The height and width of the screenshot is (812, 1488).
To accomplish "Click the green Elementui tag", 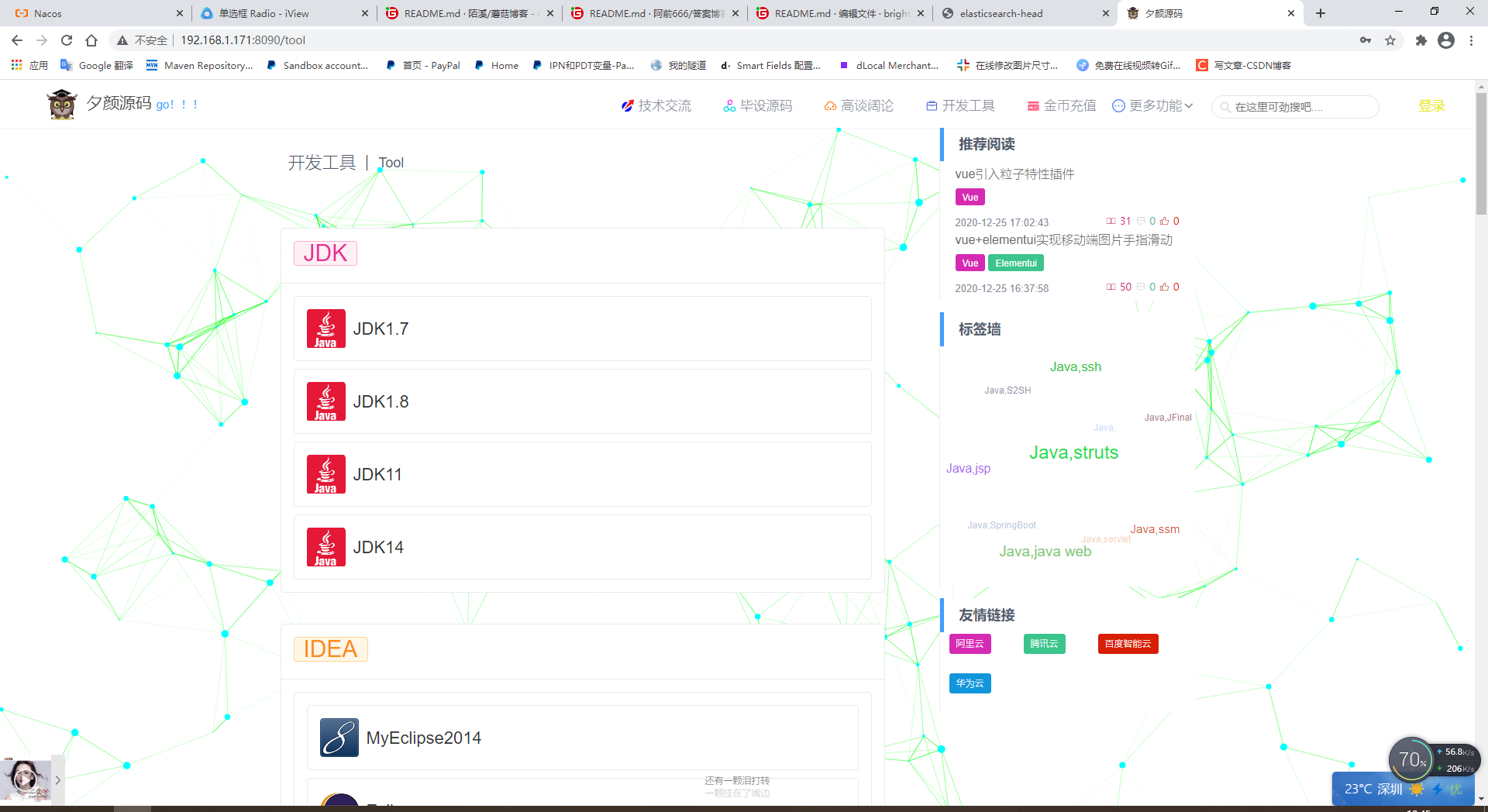I will 1016,263.
